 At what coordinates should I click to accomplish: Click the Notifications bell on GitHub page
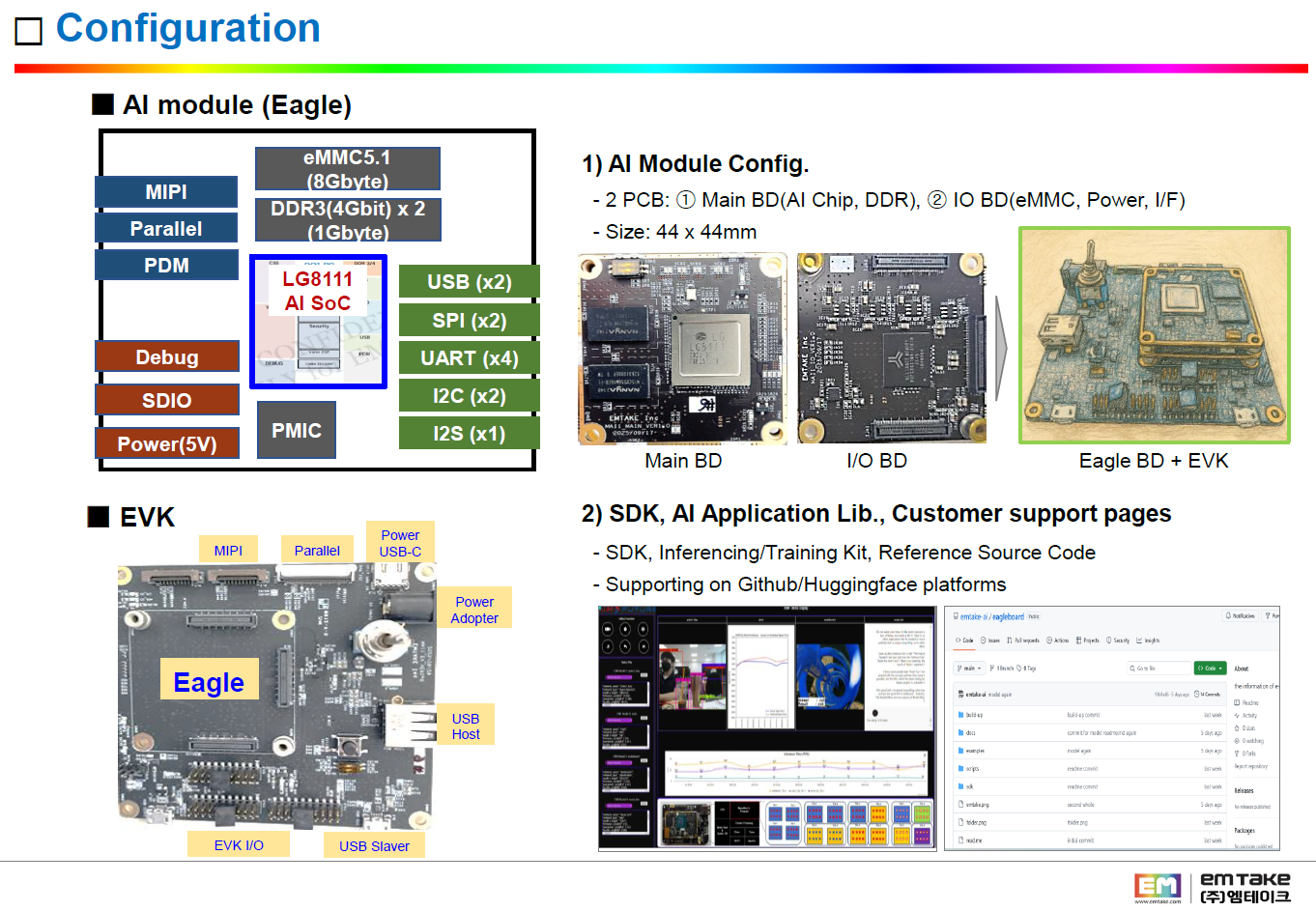coord(1241,615)
